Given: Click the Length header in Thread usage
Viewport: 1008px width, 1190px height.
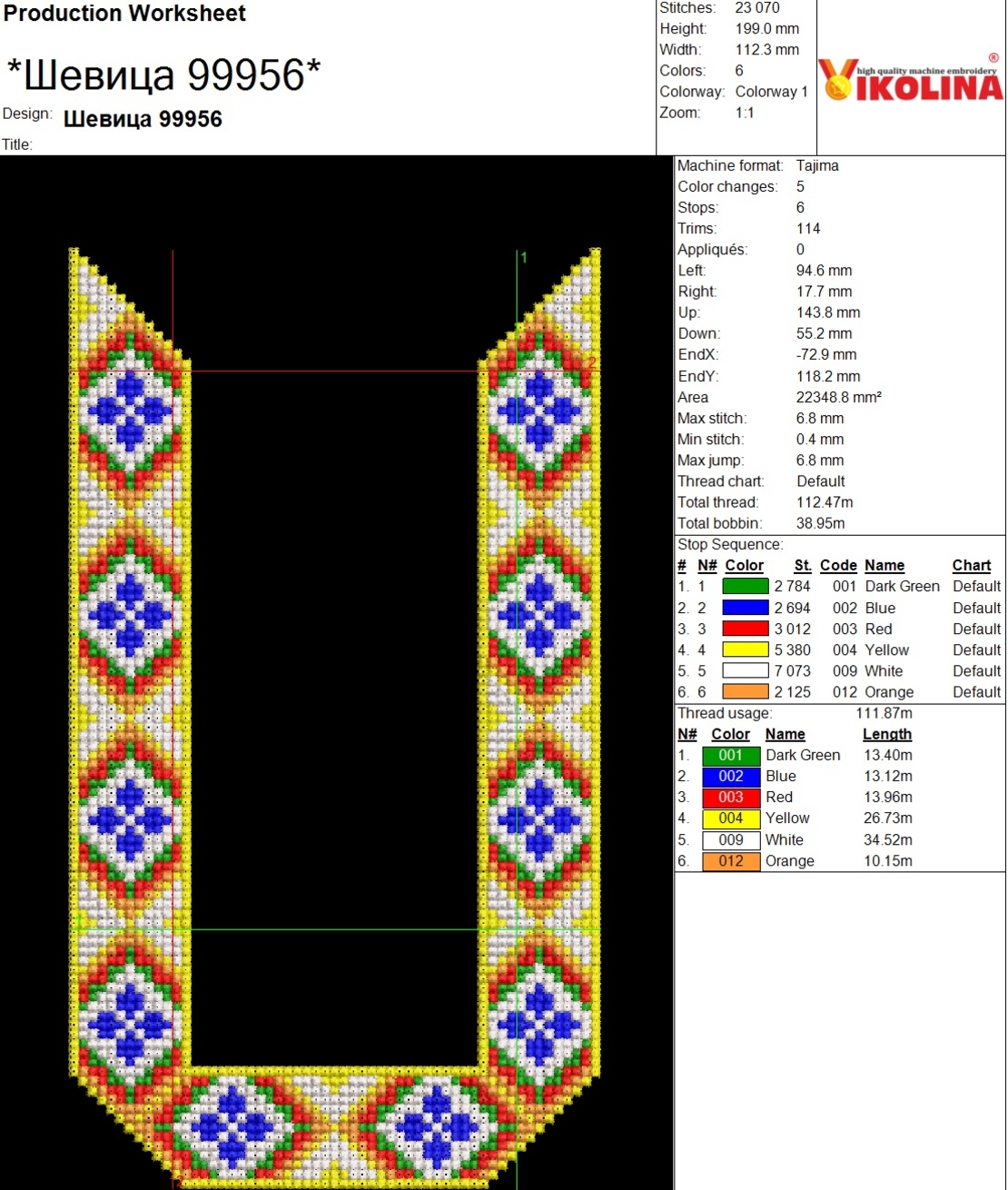Looking at the screenshot, I should click(886, 734).
